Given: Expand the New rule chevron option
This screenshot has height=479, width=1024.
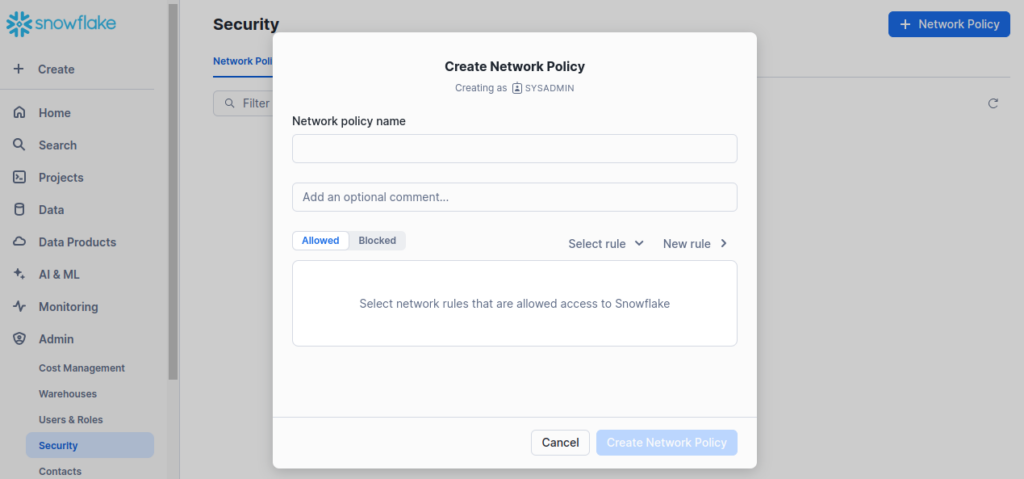Looking at the screenshot, I should 695,243.
